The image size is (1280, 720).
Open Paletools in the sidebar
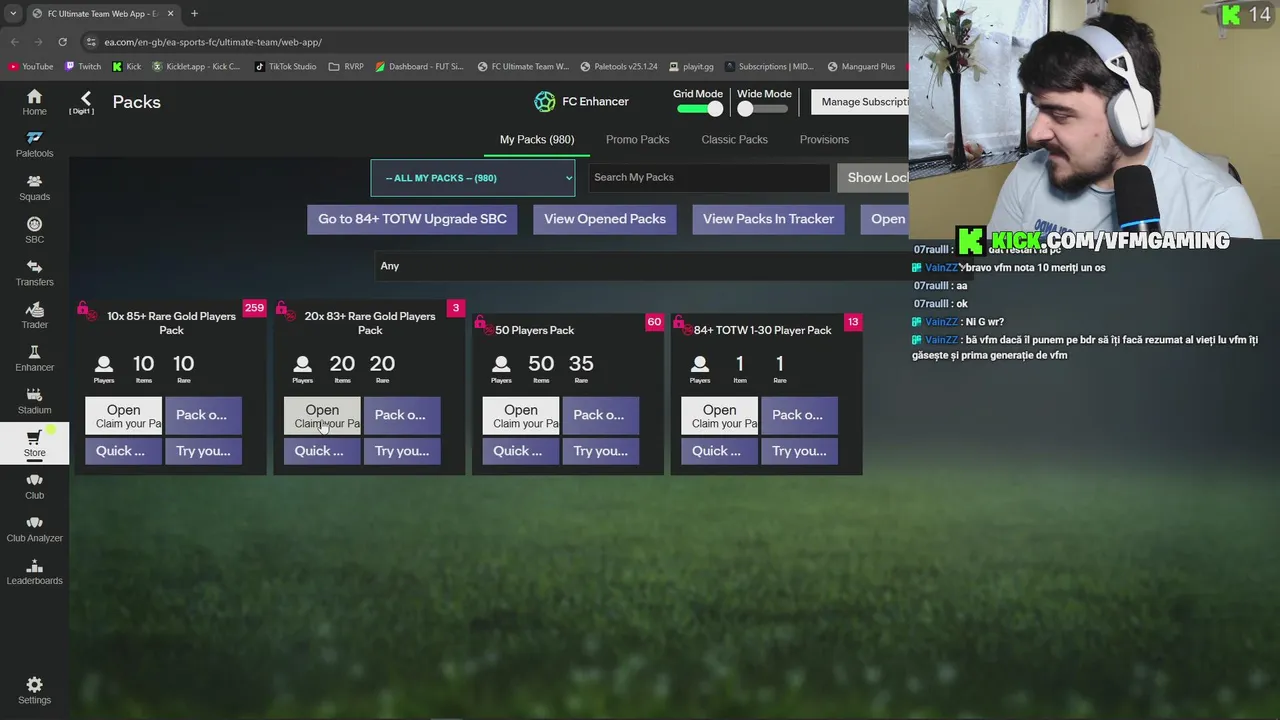[x=34, y=144]
